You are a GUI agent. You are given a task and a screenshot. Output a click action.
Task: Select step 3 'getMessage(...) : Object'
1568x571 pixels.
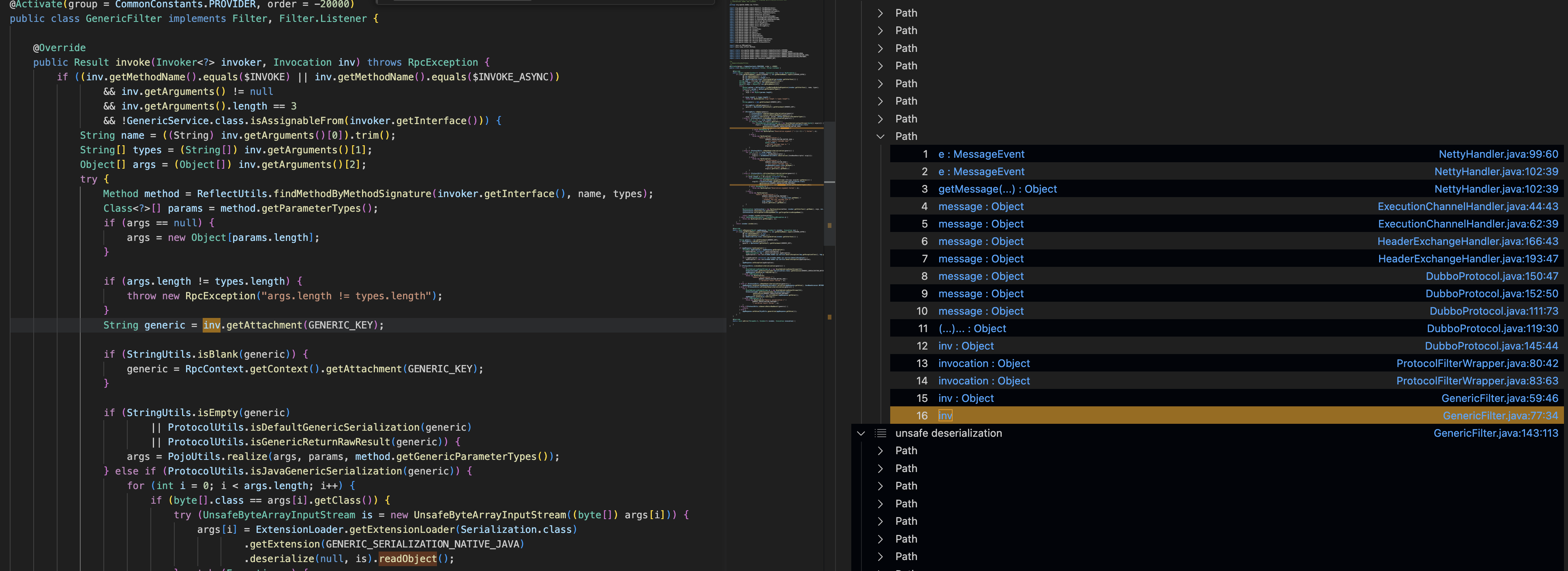[x=997, y=189]
